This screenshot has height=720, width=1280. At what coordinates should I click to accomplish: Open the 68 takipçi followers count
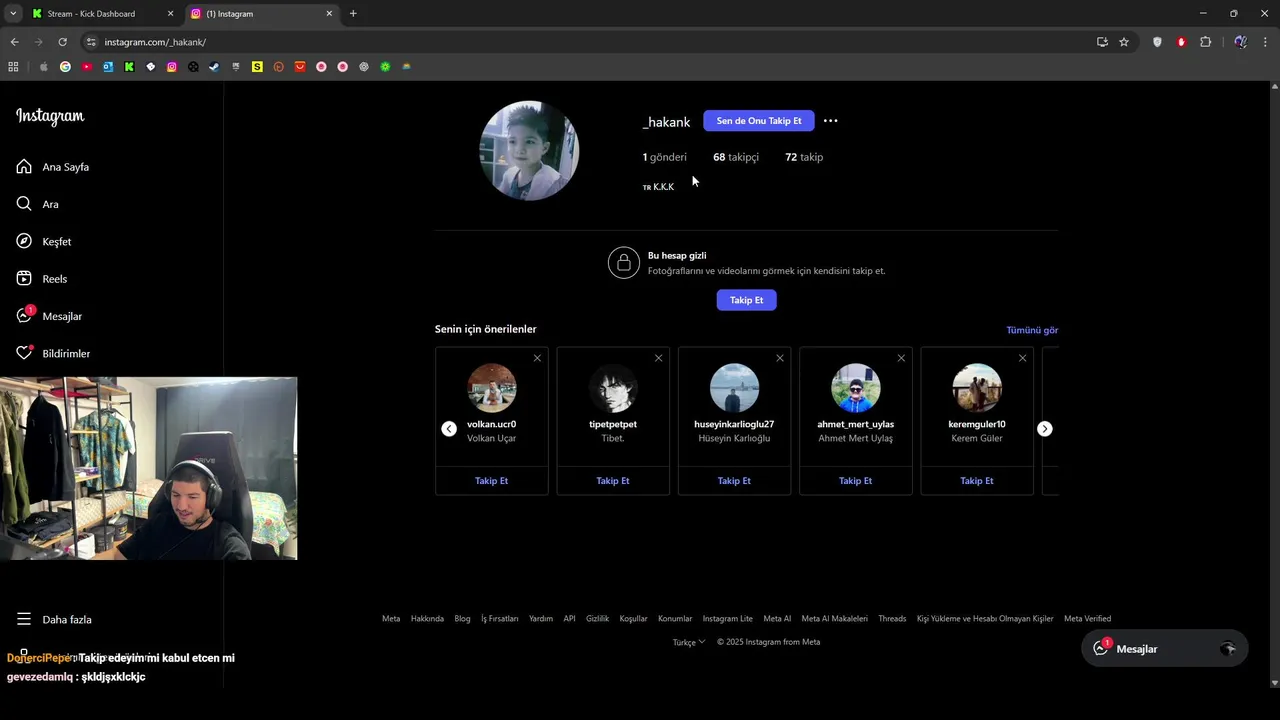(x=736, y=157)
